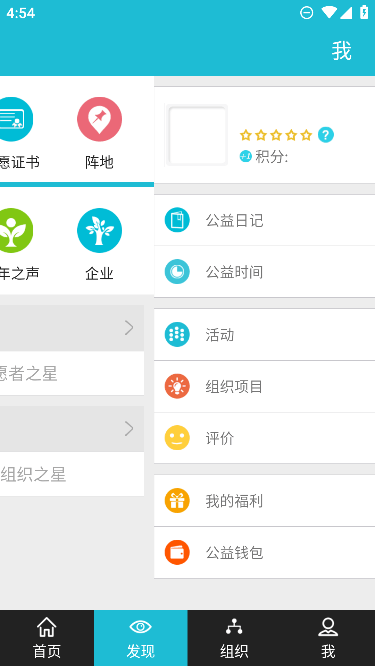
Task: Tap the profile avatar placeholder
Action: 197,135
